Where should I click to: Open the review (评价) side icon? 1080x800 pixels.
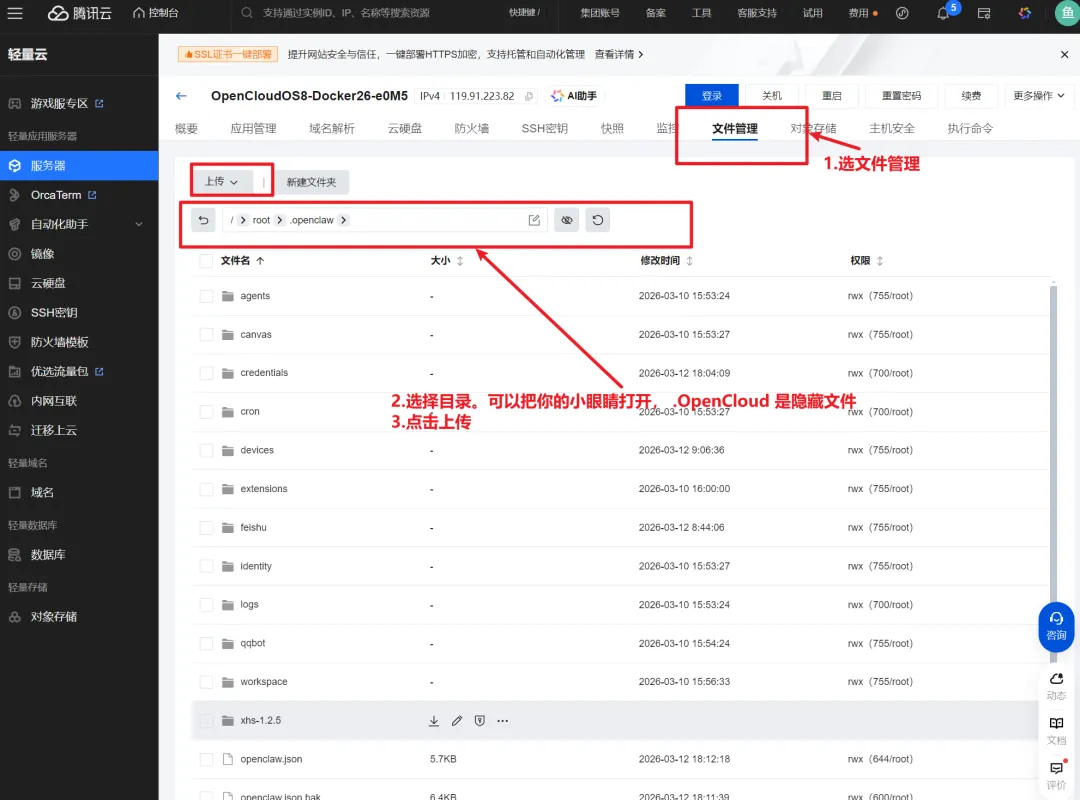tap(1056, 775)
